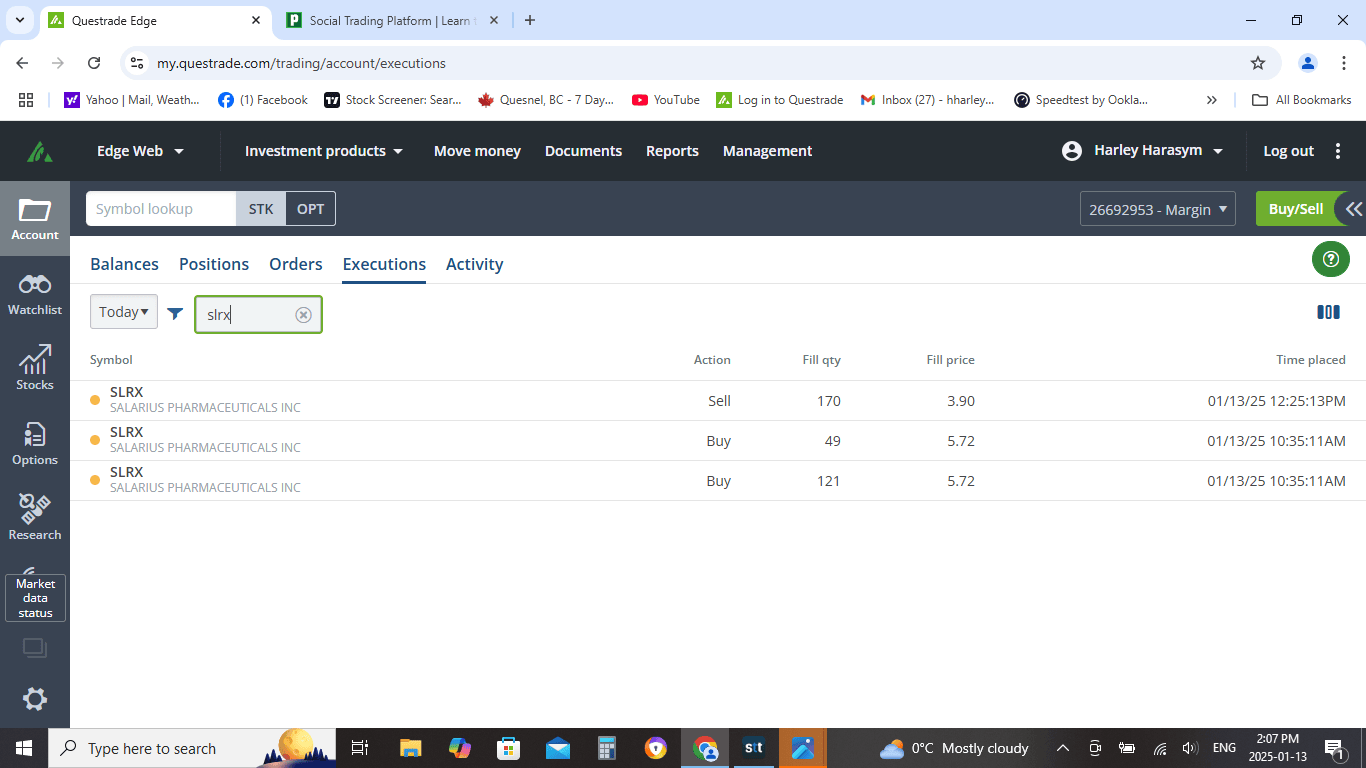The image size is (1366, 768).
Task: Open the settings gear in sidebar
Action: coord(35,699)
